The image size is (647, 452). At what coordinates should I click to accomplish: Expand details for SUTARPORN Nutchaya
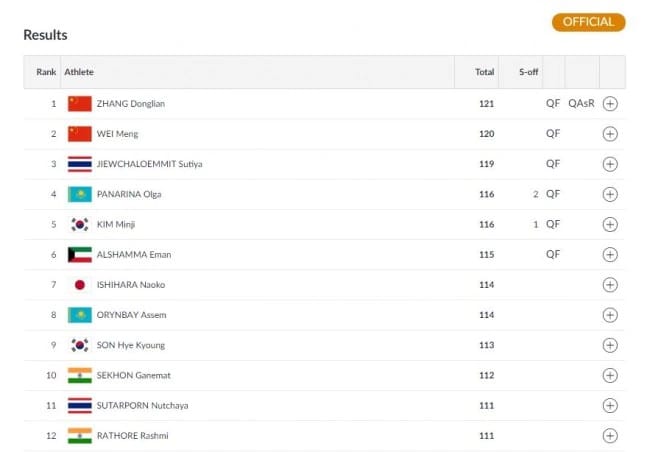click(x=610, y=405)
